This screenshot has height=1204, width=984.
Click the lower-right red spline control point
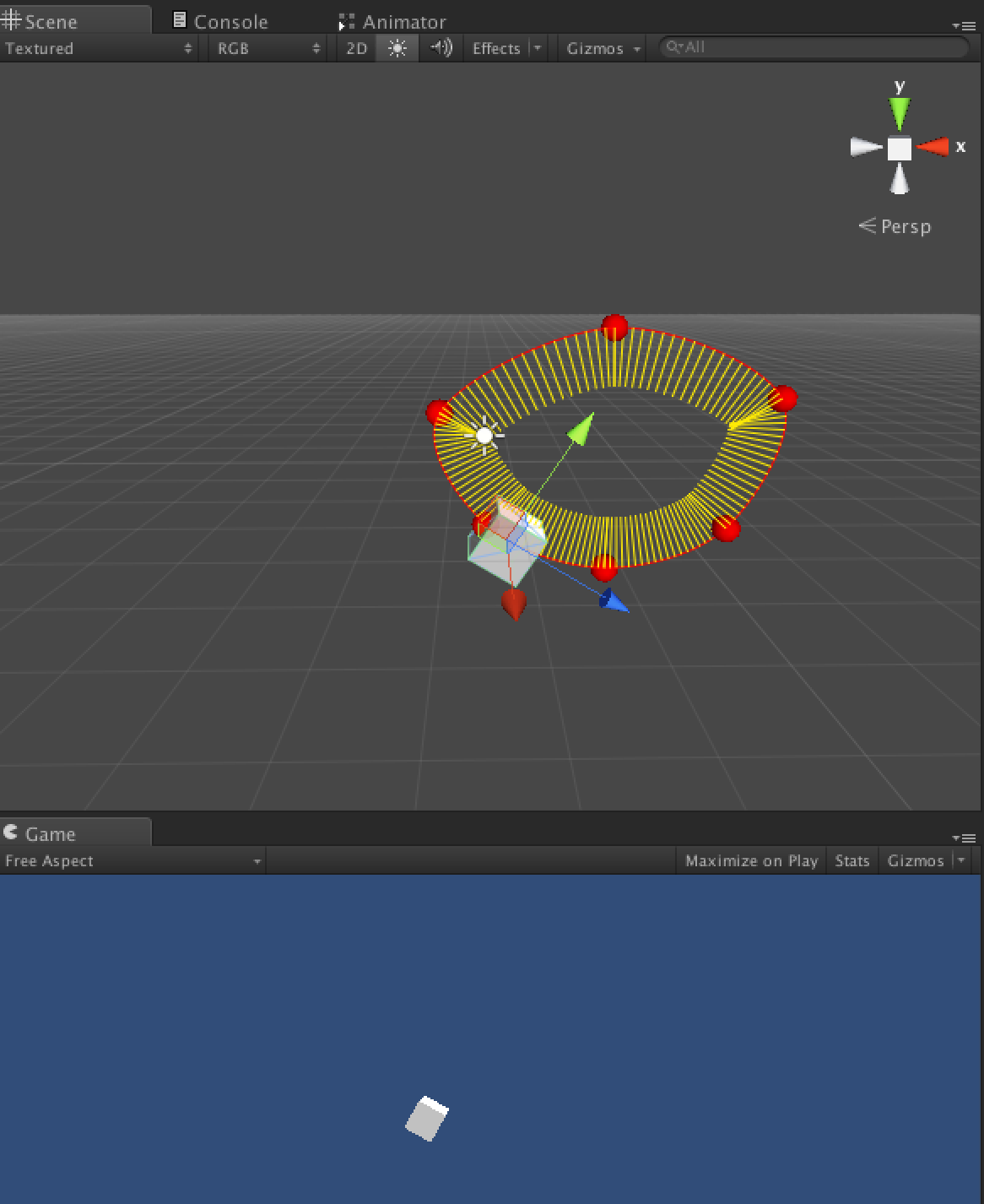coord(727,529)
